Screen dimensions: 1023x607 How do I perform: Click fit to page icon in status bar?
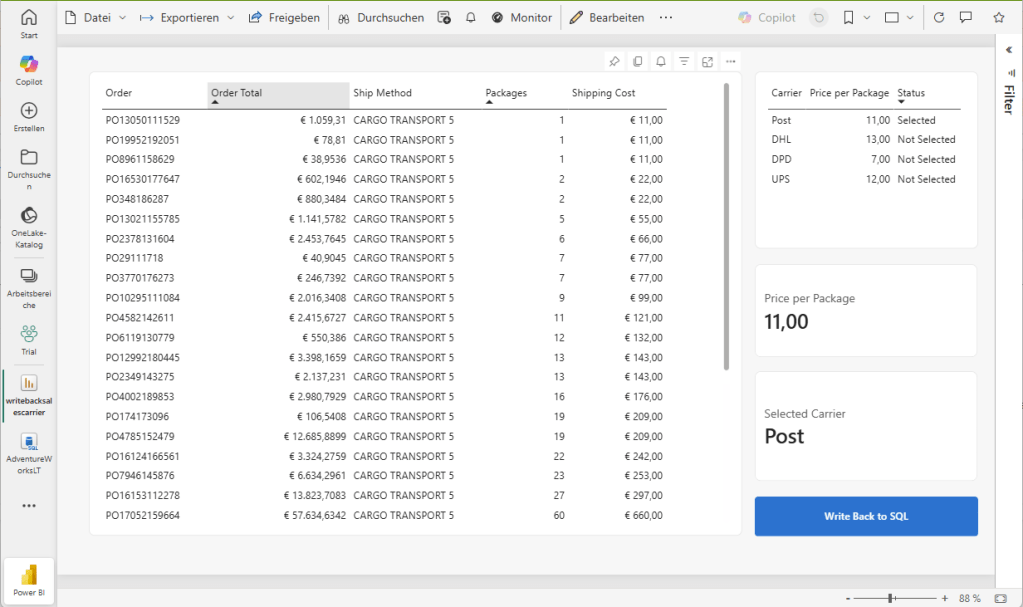coord(1003,598)
